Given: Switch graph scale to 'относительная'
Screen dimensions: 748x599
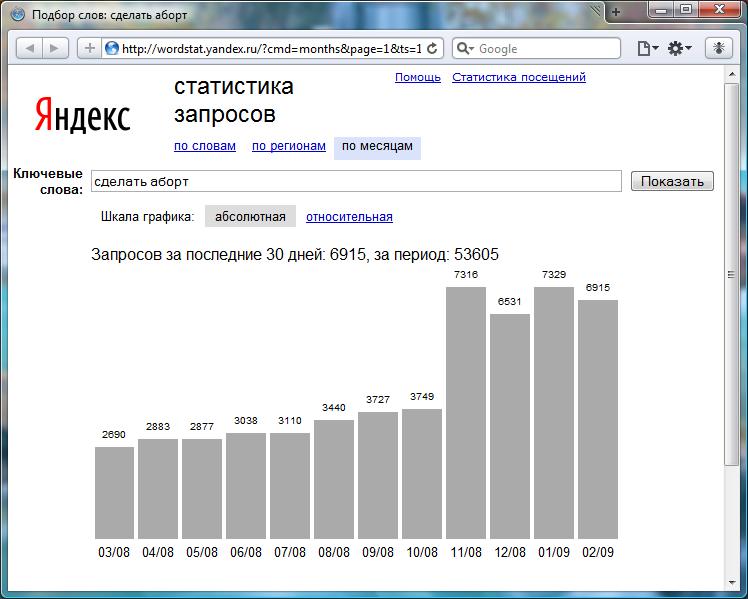Looking at the screenshot, I should click(349, 217).
